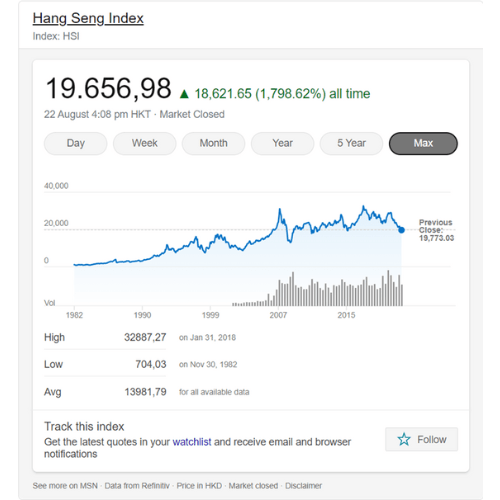Select the 5 Year range
The height and width of the screenshot is (500, 500).
(x=352, y=143)
